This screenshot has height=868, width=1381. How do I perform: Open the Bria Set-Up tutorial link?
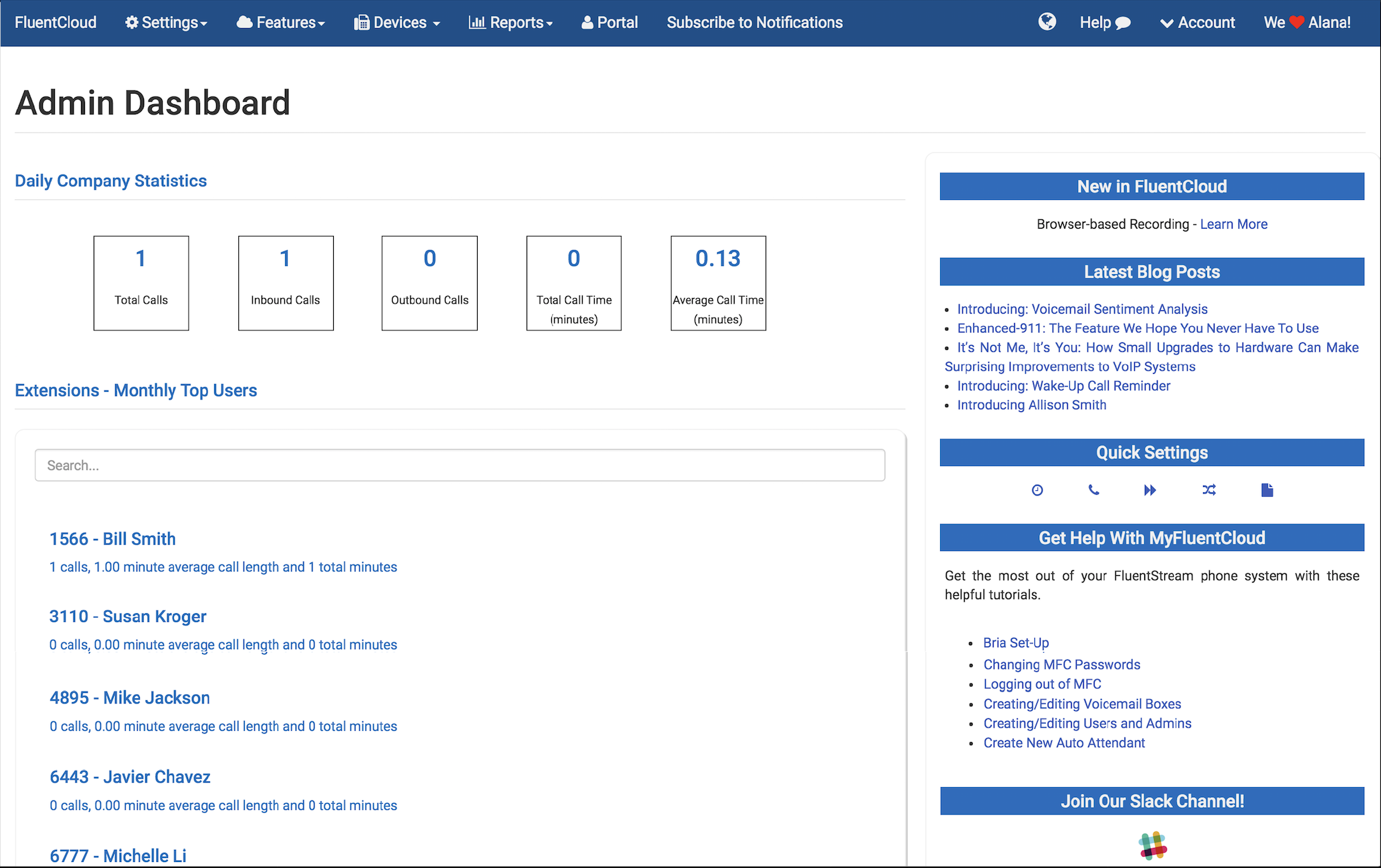[1016, 643]
